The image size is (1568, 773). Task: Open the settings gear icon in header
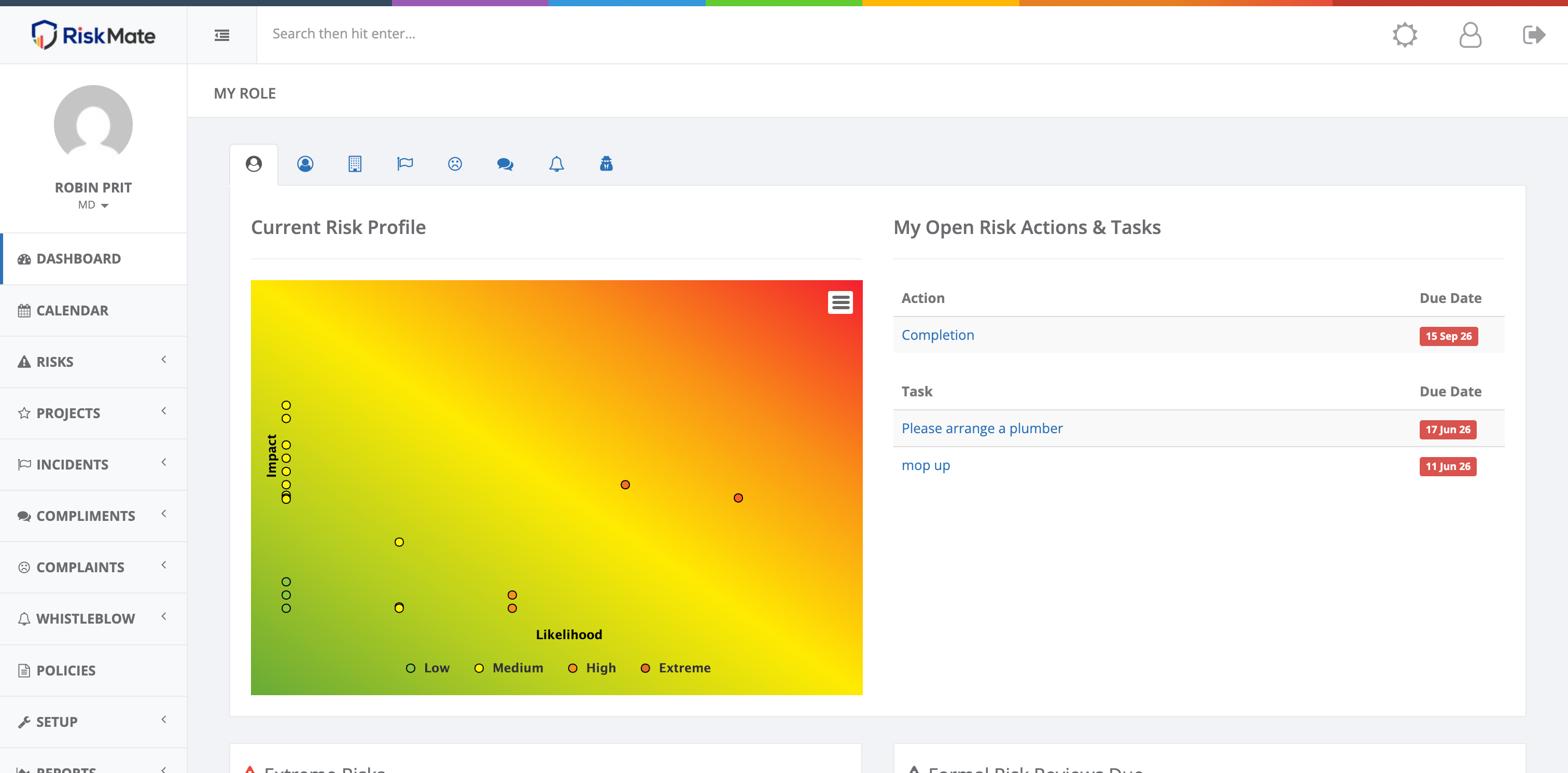pos(1404,35)
